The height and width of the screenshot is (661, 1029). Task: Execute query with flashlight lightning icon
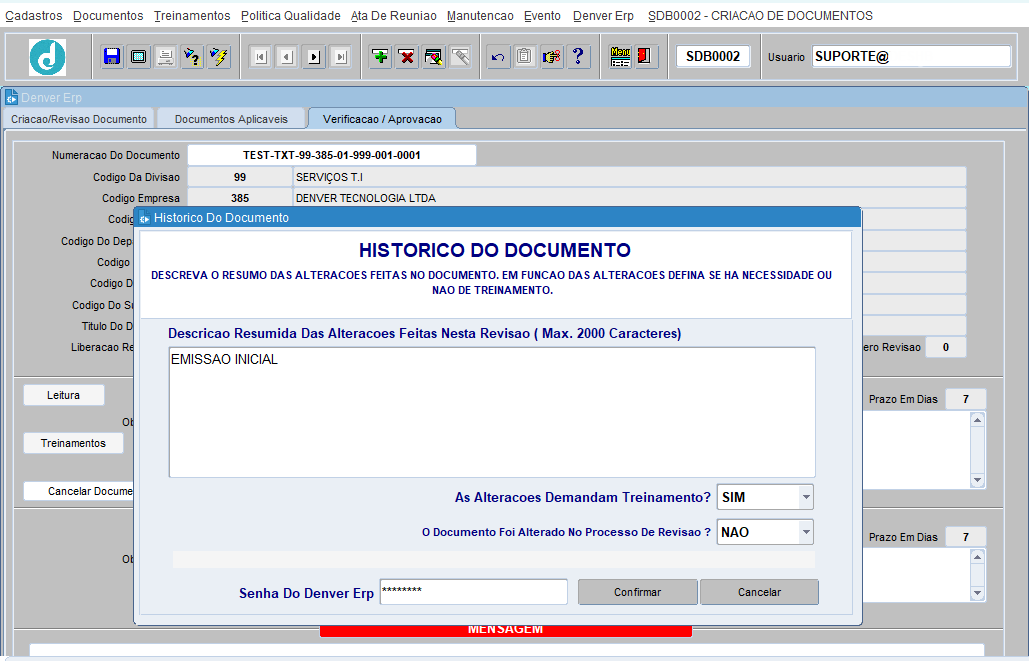click(x=219, y=56)
